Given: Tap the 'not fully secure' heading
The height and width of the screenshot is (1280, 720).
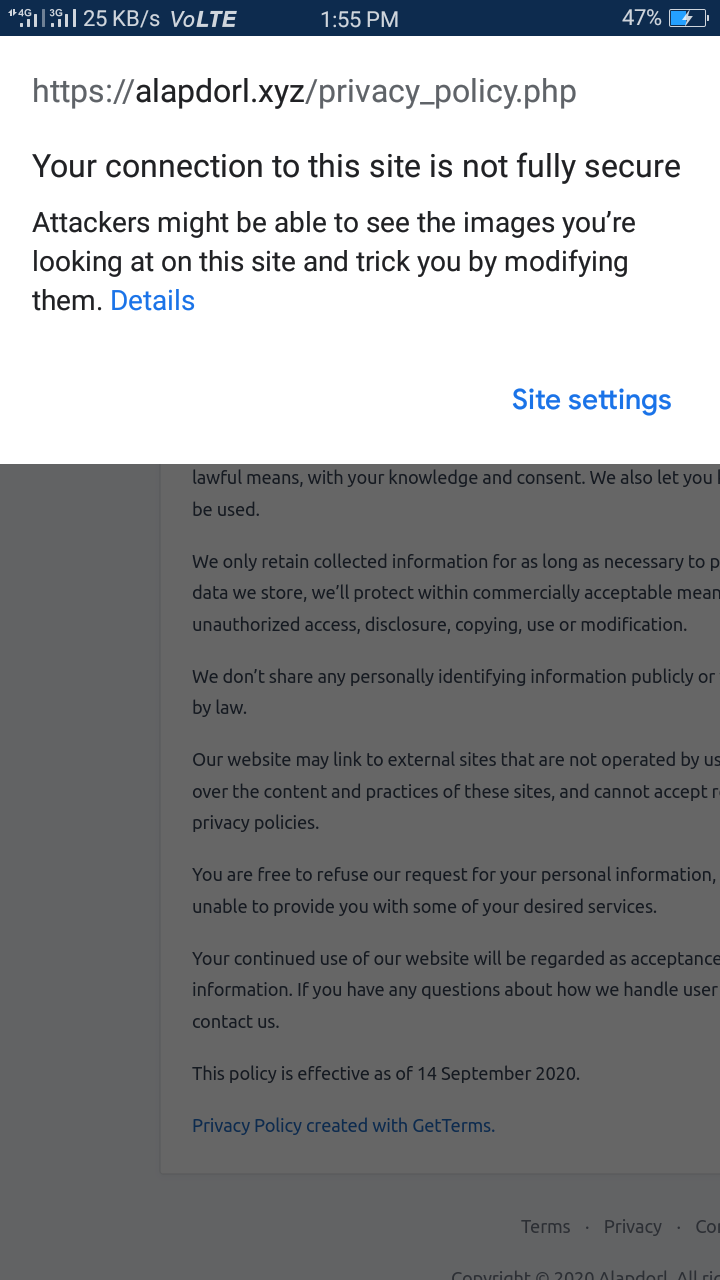Looking at the screenshot, I should pyautogui.click(x=356, y=166).
